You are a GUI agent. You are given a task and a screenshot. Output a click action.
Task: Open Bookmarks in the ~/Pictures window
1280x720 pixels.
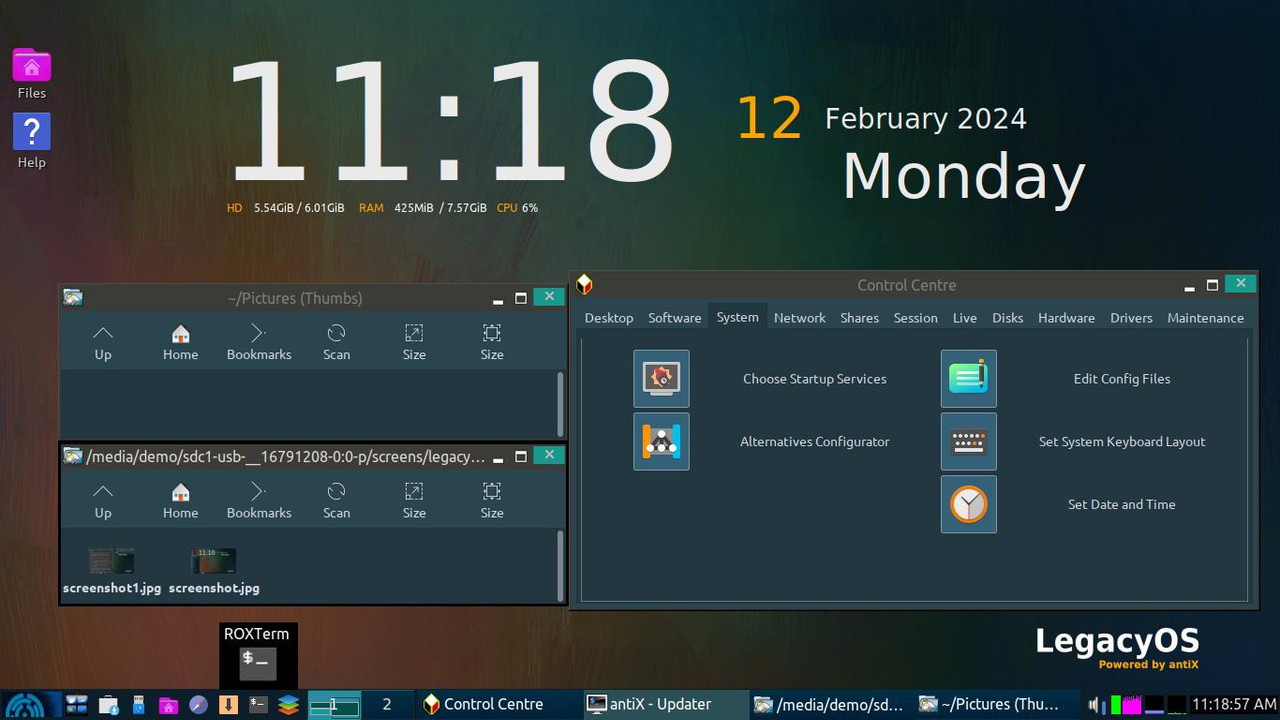(x=259, y=341)
